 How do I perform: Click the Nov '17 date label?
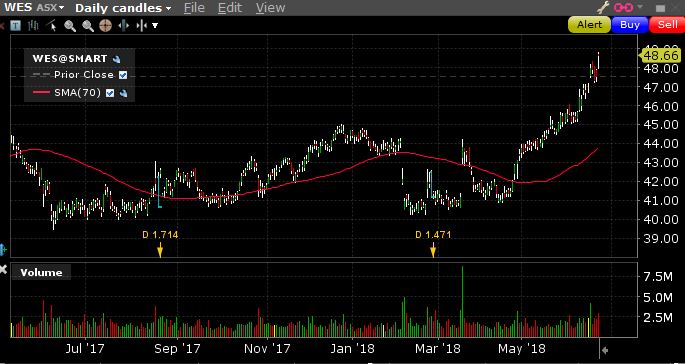coord(267,349)
